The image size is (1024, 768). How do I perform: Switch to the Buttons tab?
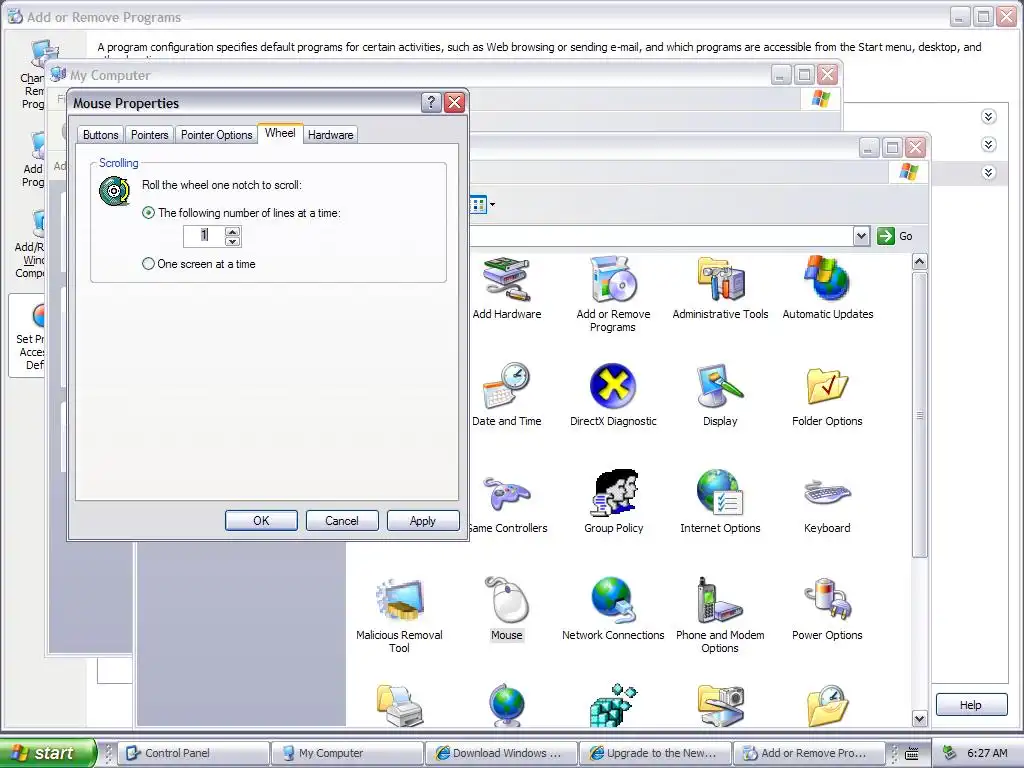(101, 135)
